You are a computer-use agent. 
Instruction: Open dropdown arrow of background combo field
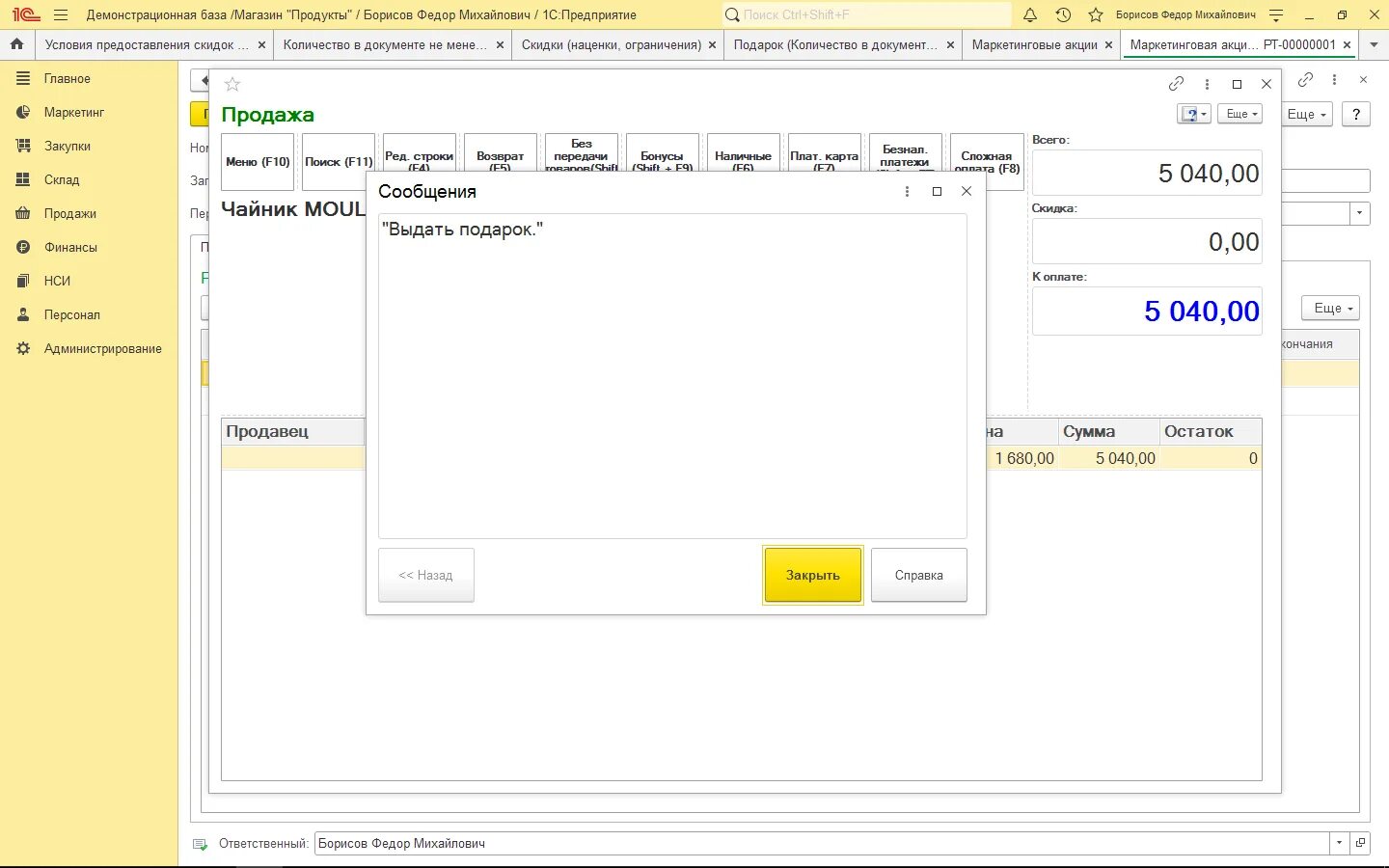(x=1360, y=213)
